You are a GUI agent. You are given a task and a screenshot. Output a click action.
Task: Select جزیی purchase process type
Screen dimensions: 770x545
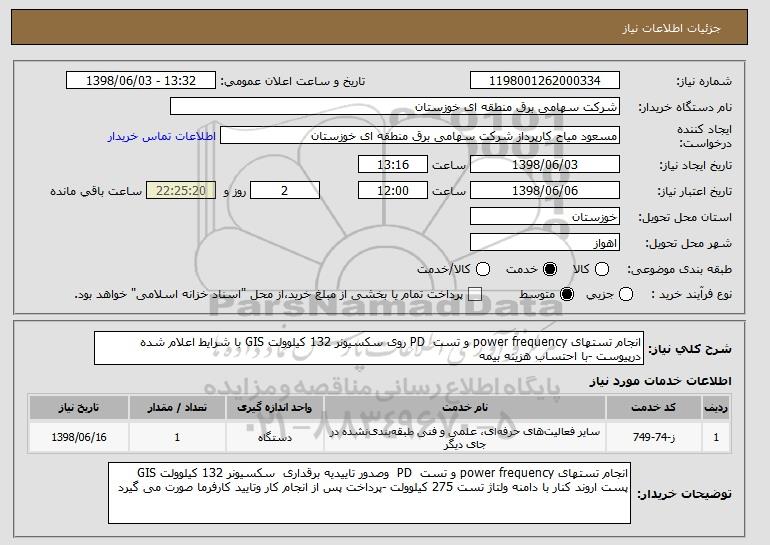tap(627, 295)
